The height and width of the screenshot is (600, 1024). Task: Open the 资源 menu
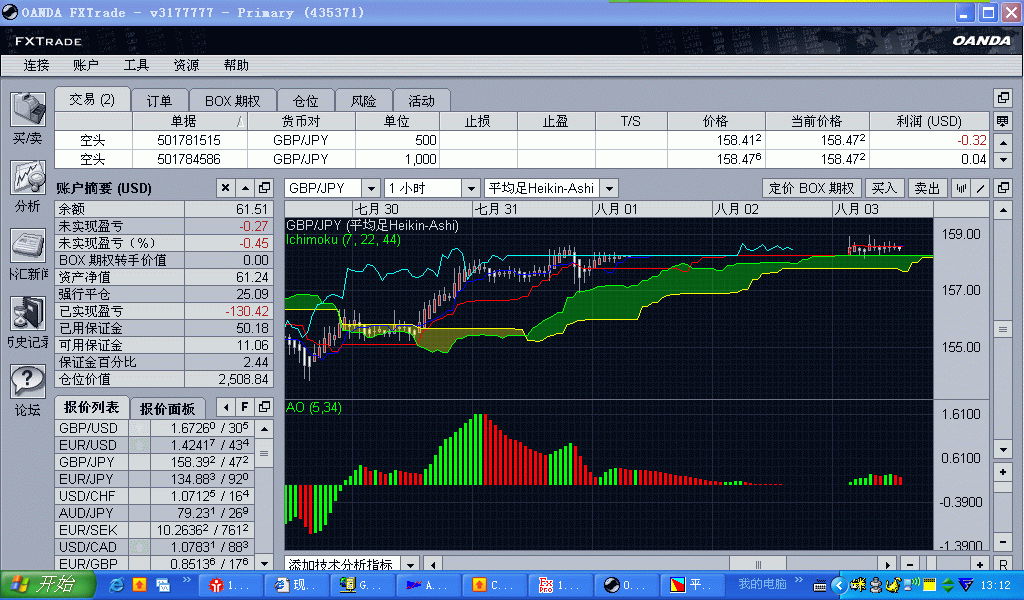pyautogui.click(x=186, y=65)
